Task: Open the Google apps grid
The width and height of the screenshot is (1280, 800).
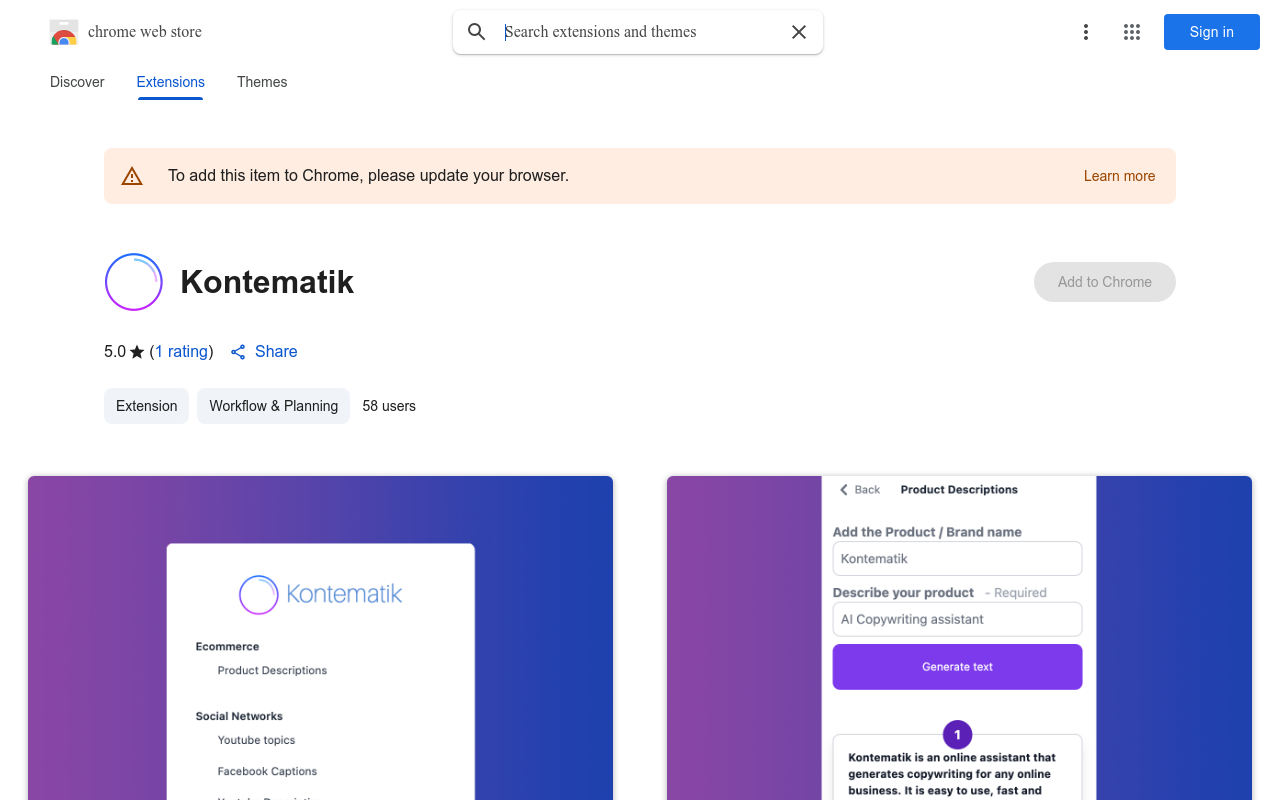Action: pyautogui.click(x=1132, y=32)
